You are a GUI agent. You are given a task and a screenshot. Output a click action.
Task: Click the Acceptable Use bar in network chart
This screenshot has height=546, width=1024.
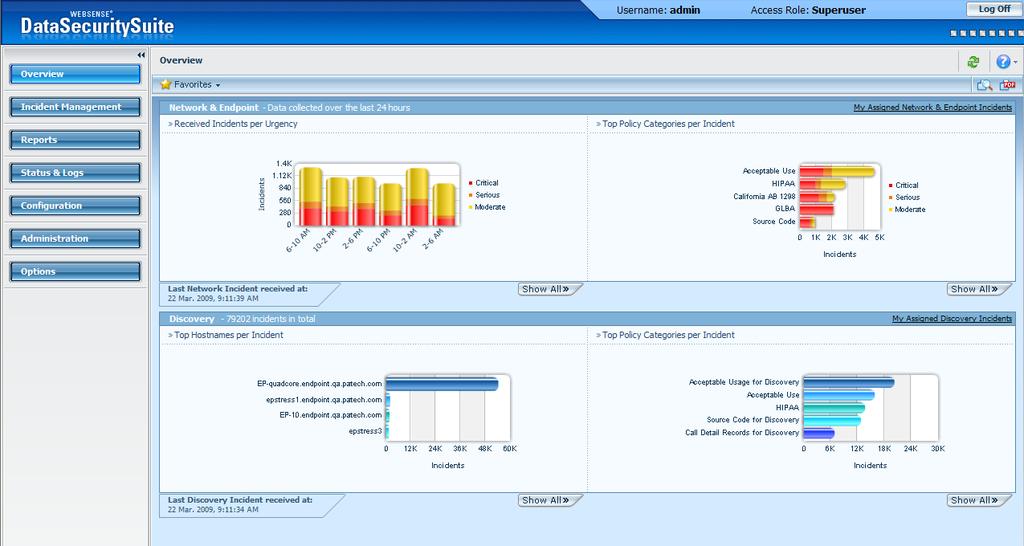point(837,172)
